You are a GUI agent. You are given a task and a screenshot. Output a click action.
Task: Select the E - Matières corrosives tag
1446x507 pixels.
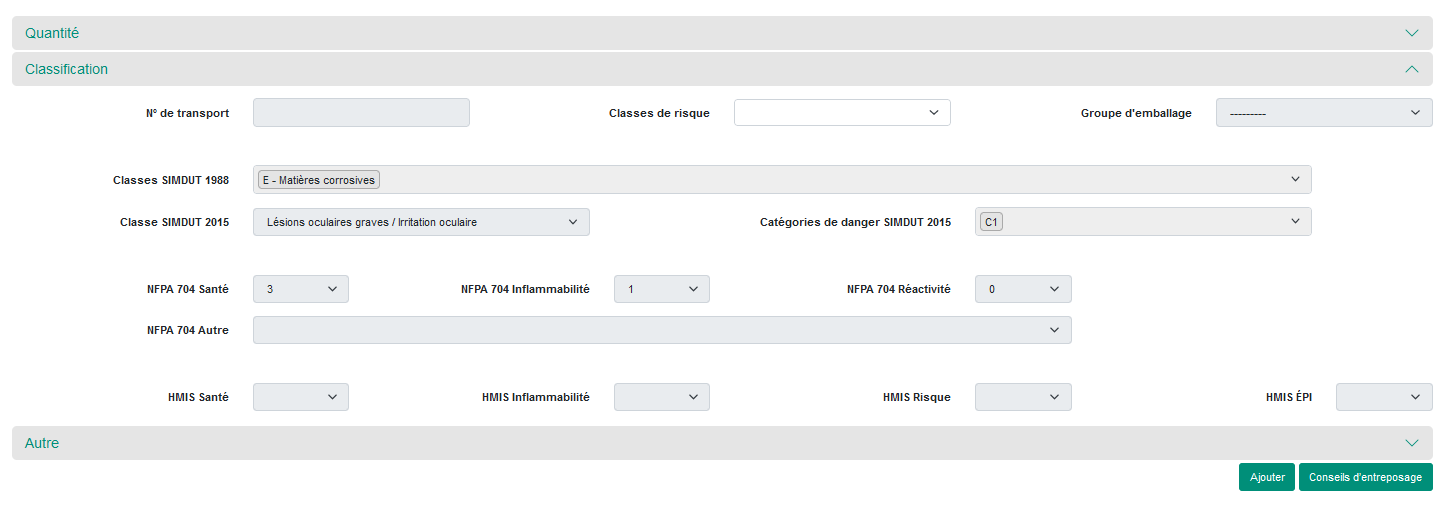coord(319,180)
